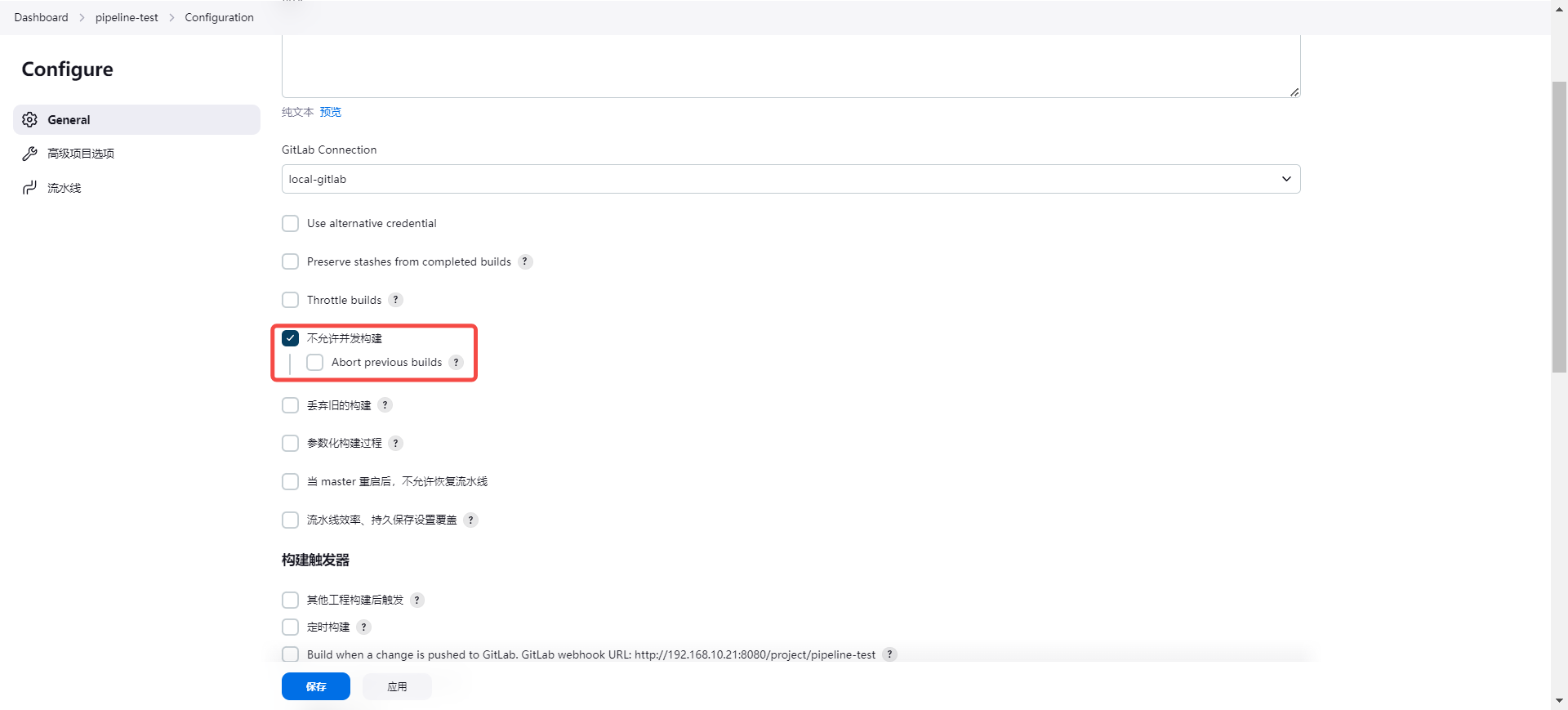Open help icon next to Throttle builds
The width and height of the screenshot is (1568, 710).
(x=395, y=300)
